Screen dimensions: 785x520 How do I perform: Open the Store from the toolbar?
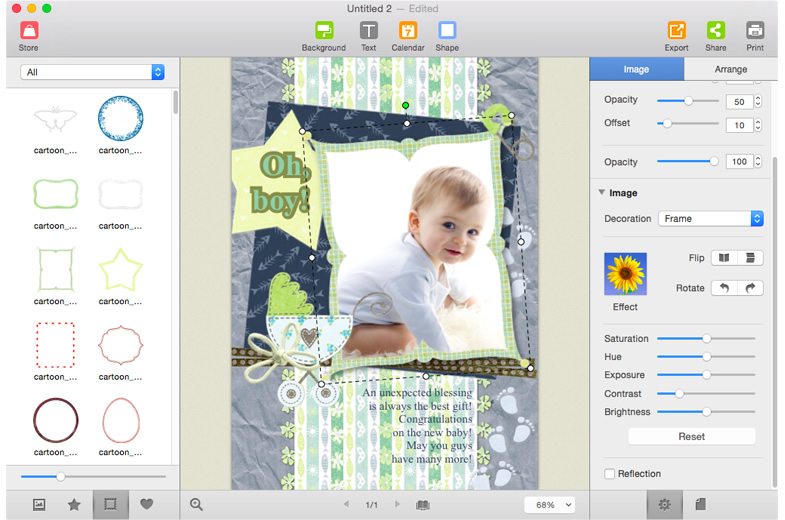pyautogui.click(x=29, y=31)
